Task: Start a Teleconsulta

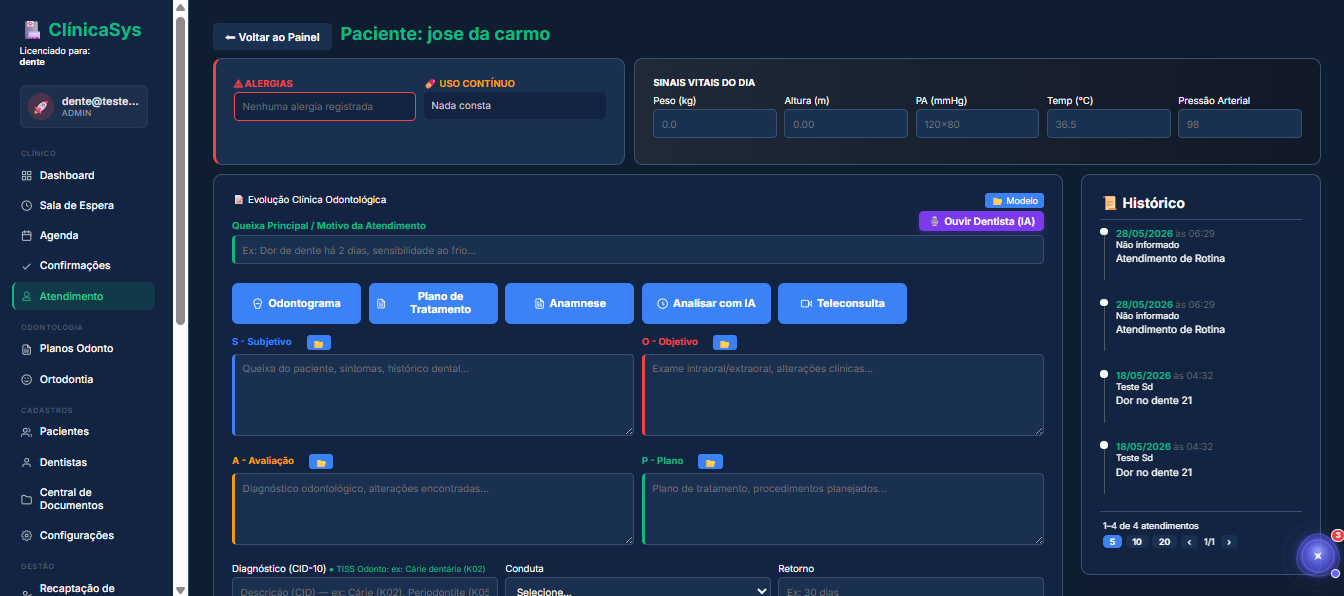Action: (x=843, y=303)
